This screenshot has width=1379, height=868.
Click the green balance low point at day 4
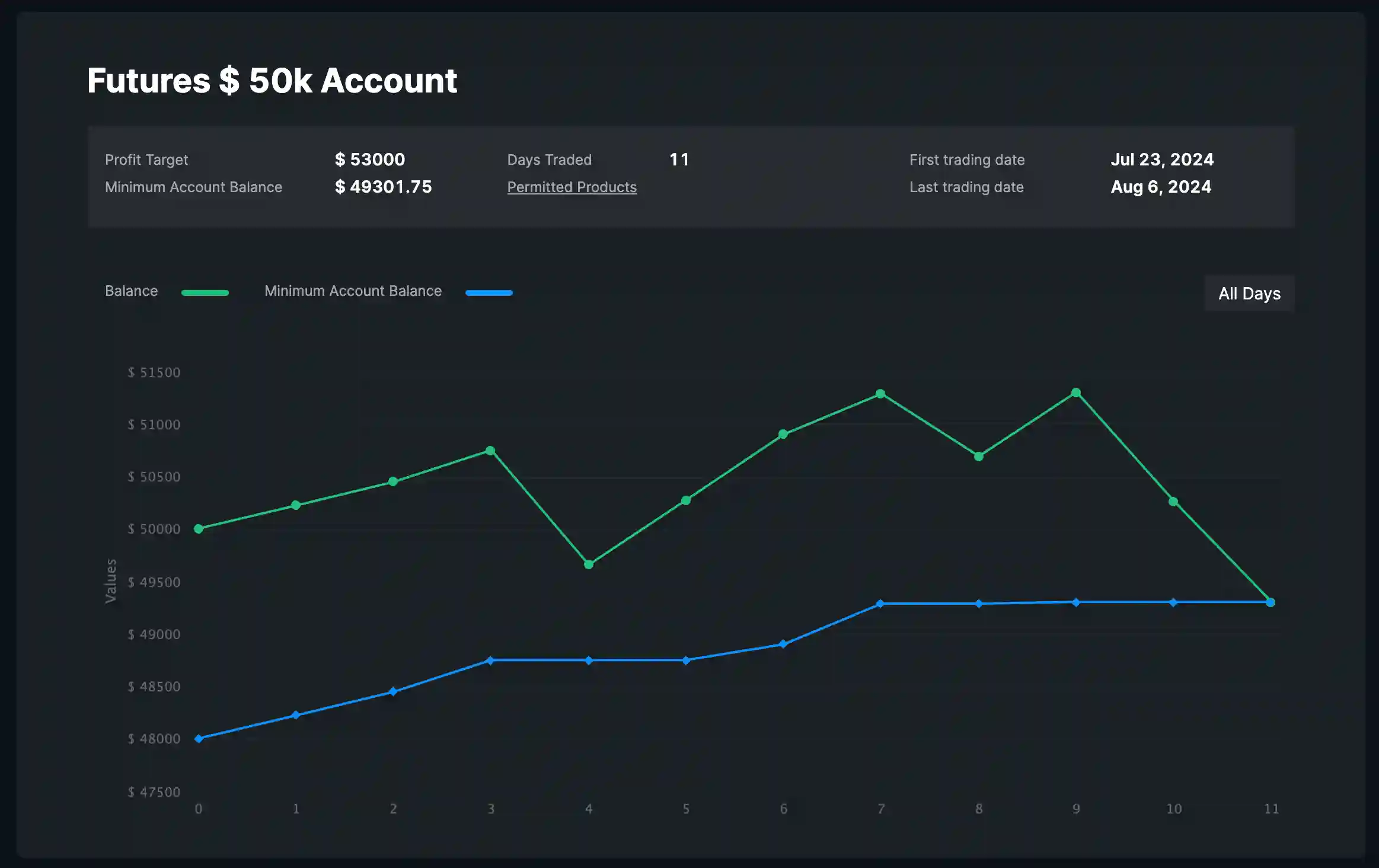coord(589,564)
